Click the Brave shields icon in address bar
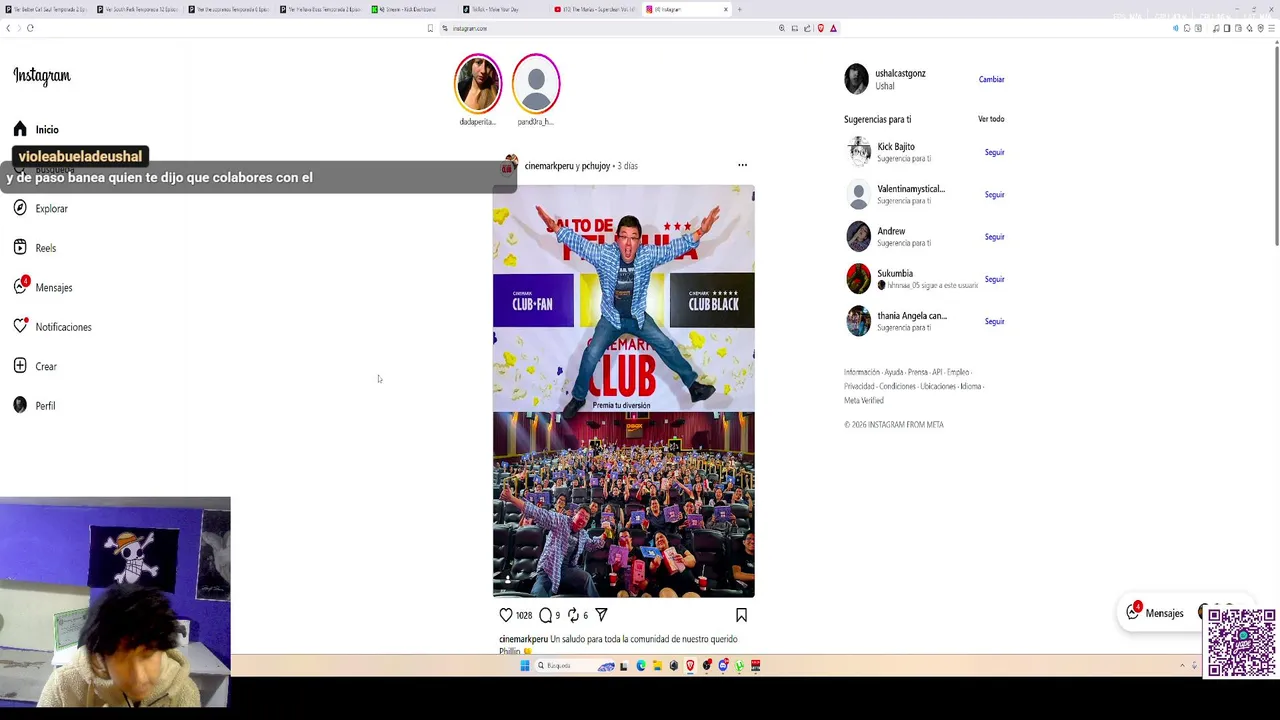The width and height of the screenshot is (1280, 720). tap(821, 28)
